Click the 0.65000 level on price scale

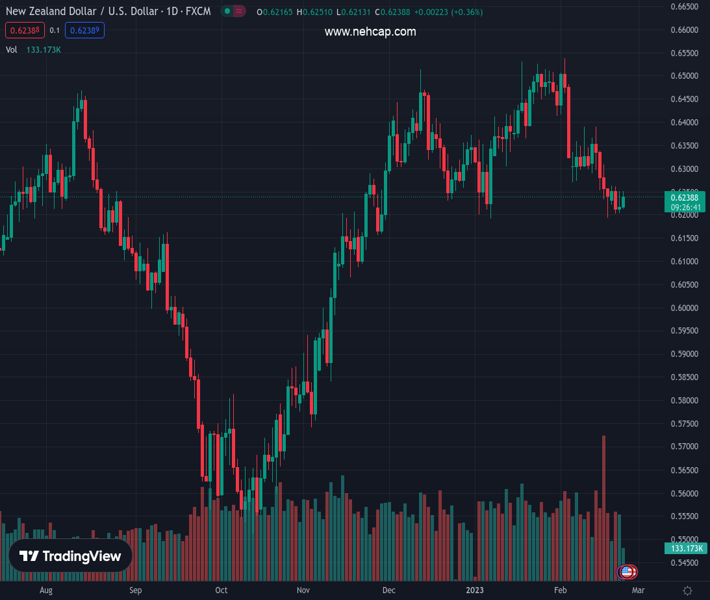tap(685, 76)
